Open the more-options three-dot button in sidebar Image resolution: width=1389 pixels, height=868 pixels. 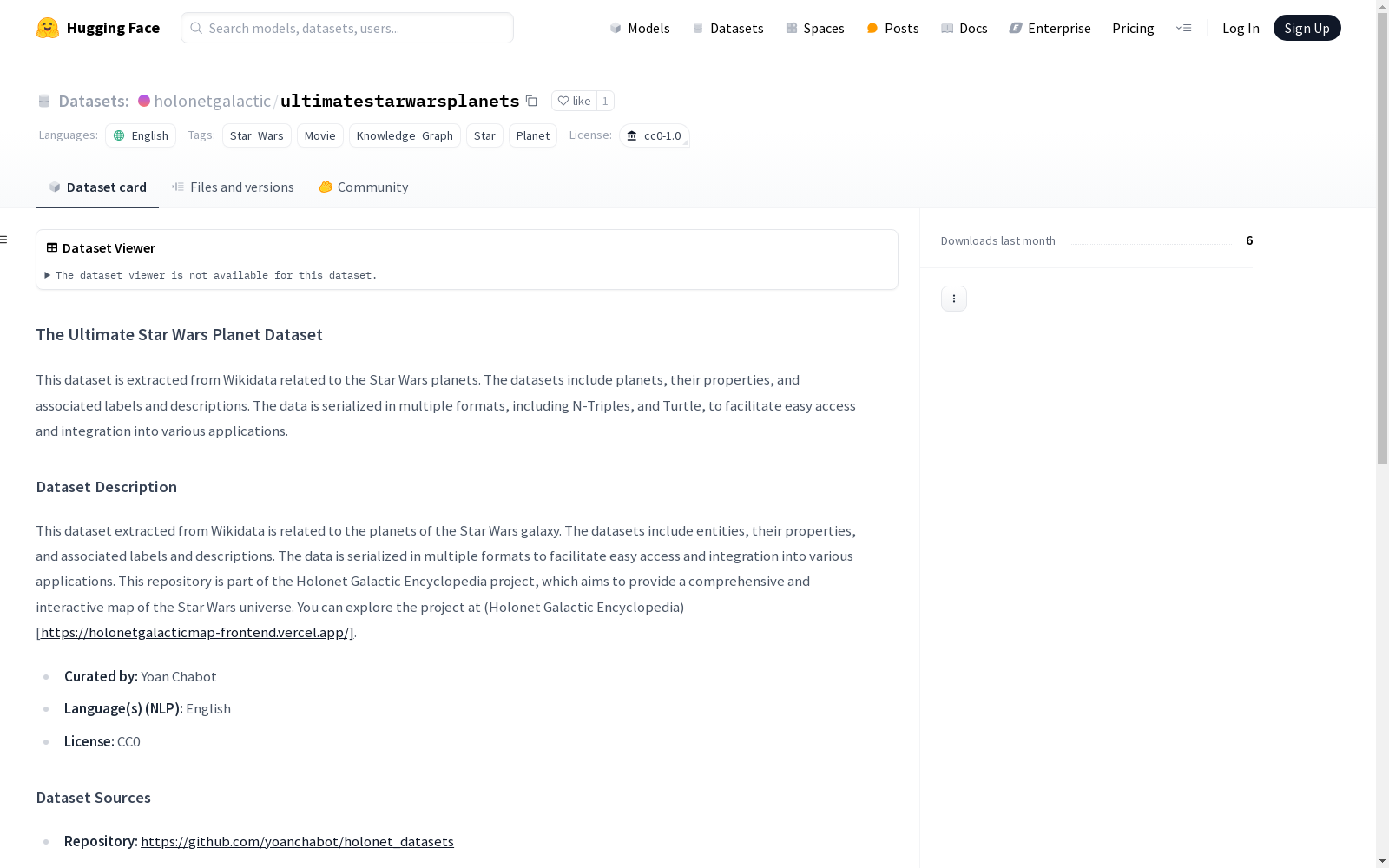[954, 299]
